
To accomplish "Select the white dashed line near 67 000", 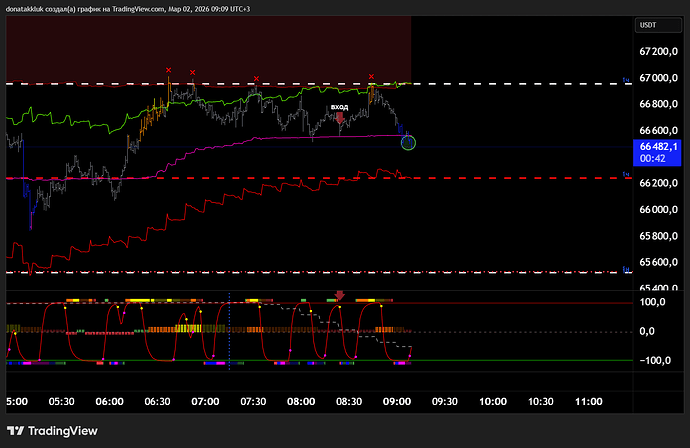I will (x=500, y=84).
